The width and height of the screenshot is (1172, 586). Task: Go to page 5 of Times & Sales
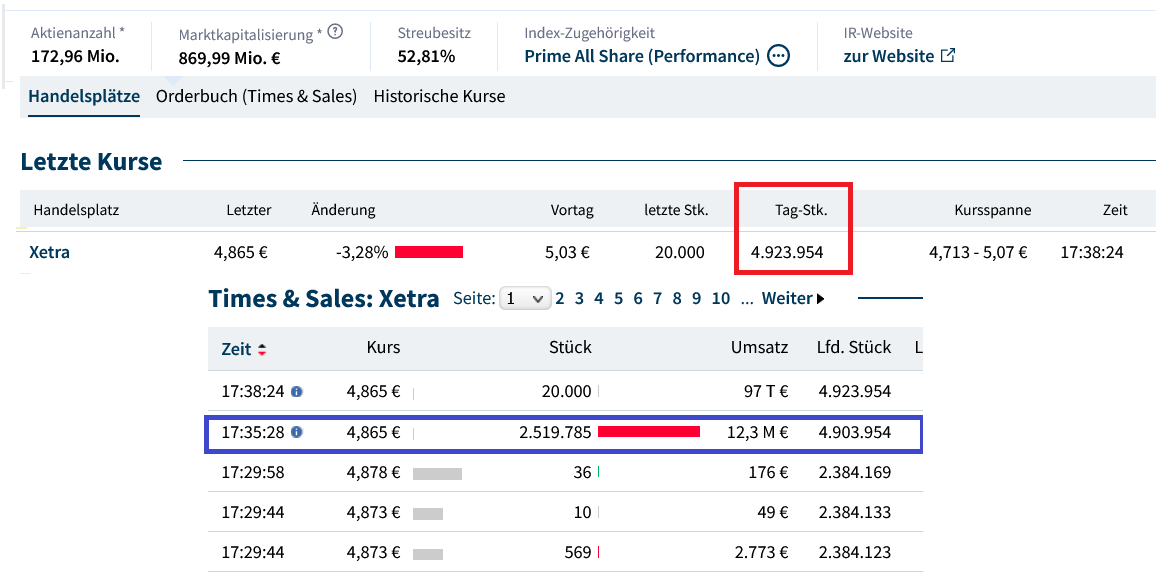coord(618,298)
